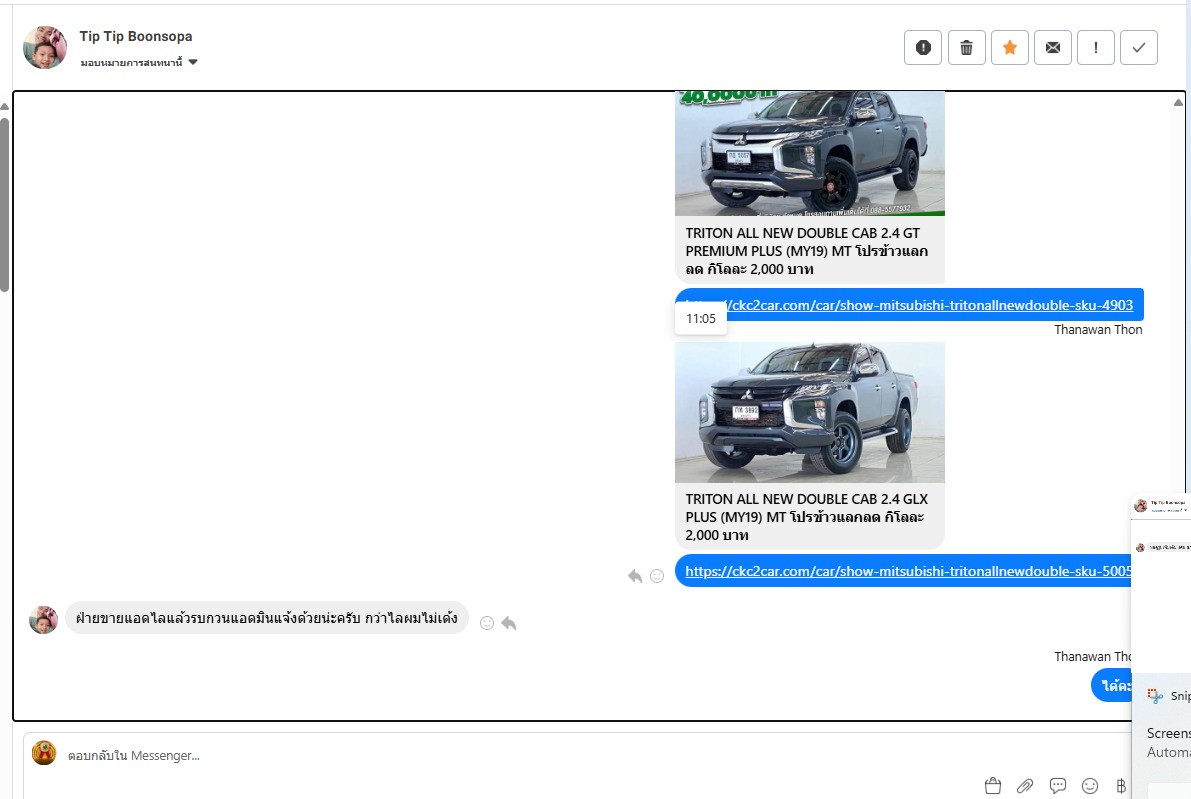Screen dimensions: 1191x799
Task: Reply to the sku-5005 link message
Action: 634,576
